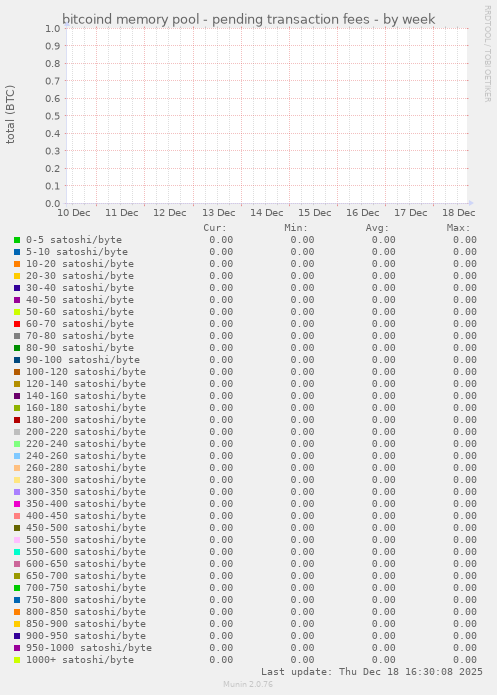Click the '80-90 satoshi/byte' legend label

pos(80,348)
